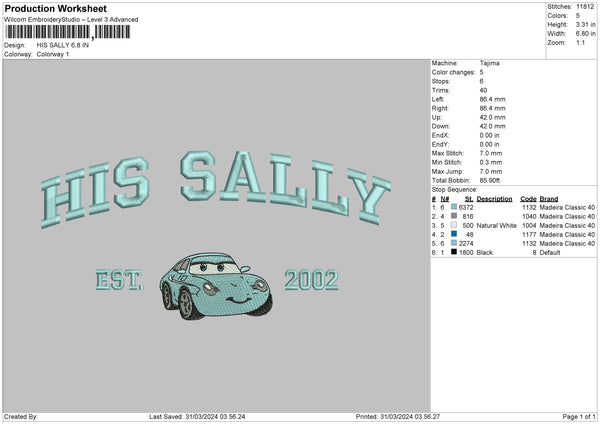Click the 2002 text in the design
This screenshot has width=600, height=424.
[311, 280]
